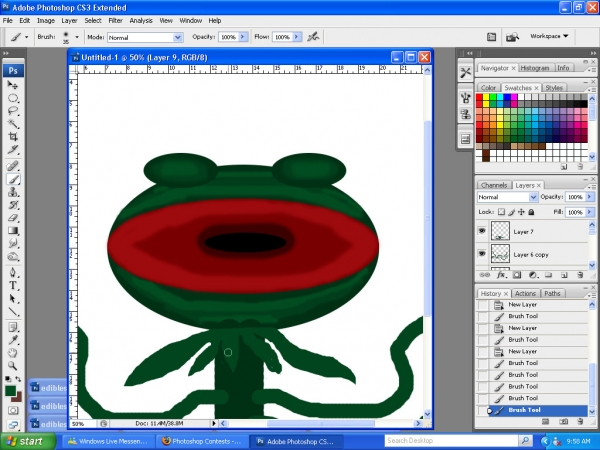Switch to Windows Live Messenger taskbar button

coord(108,442)
